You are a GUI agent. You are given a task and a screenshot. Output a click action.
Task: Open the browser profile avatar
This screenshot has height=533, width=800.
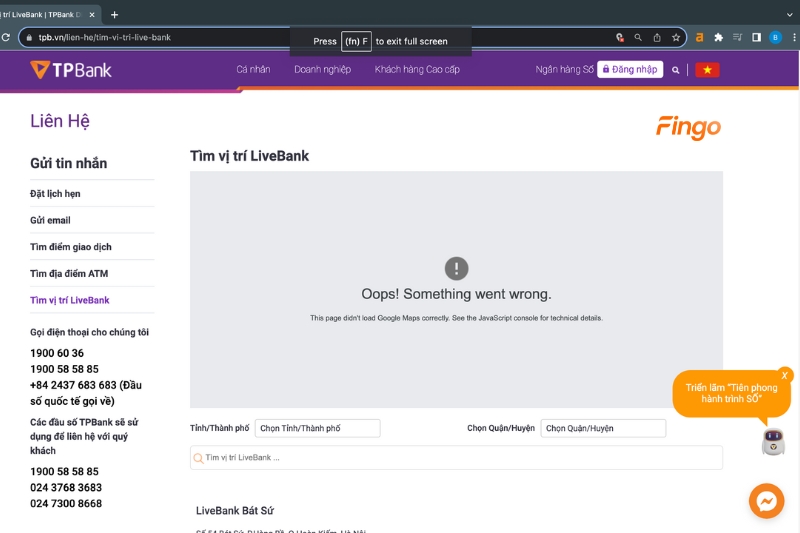click(775, 37)
